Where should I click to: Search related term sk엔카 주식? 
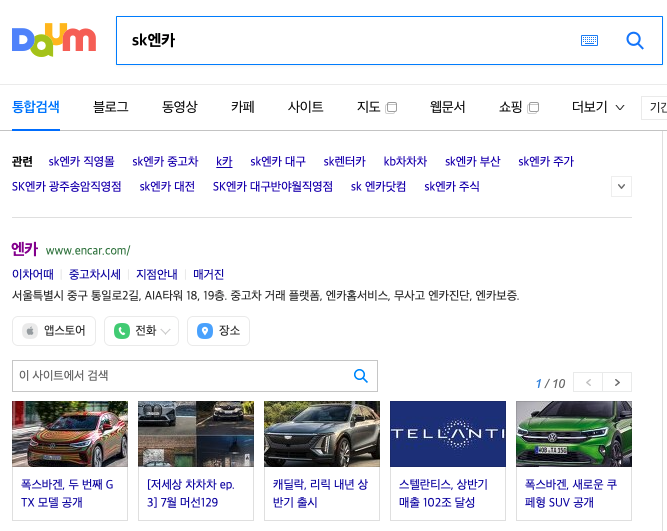pos(452,186)
